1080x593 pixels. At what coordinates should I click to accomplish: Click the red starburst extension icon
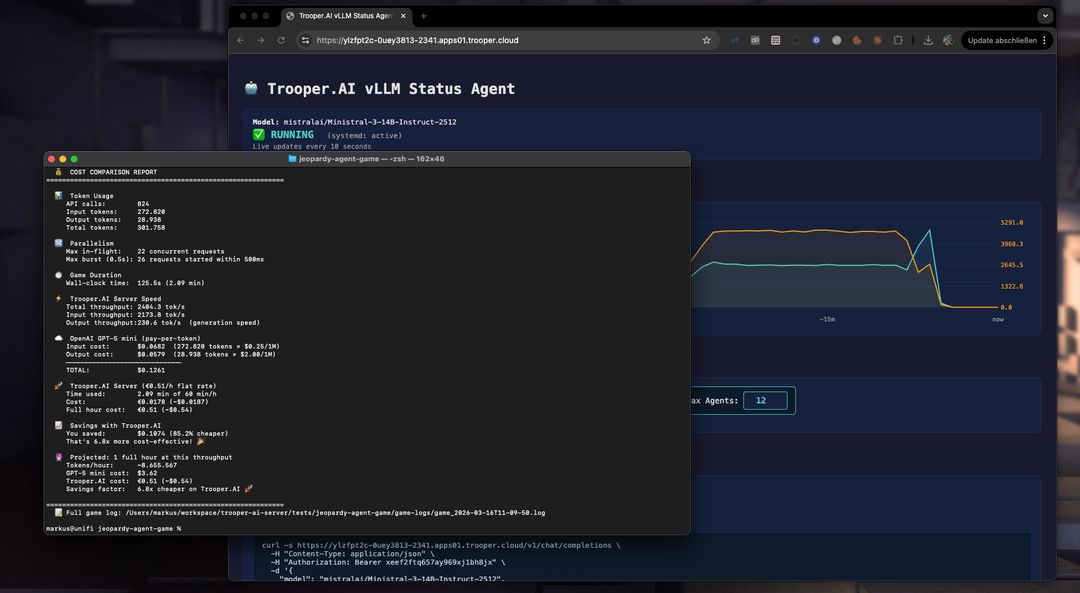tap(877, 40)
